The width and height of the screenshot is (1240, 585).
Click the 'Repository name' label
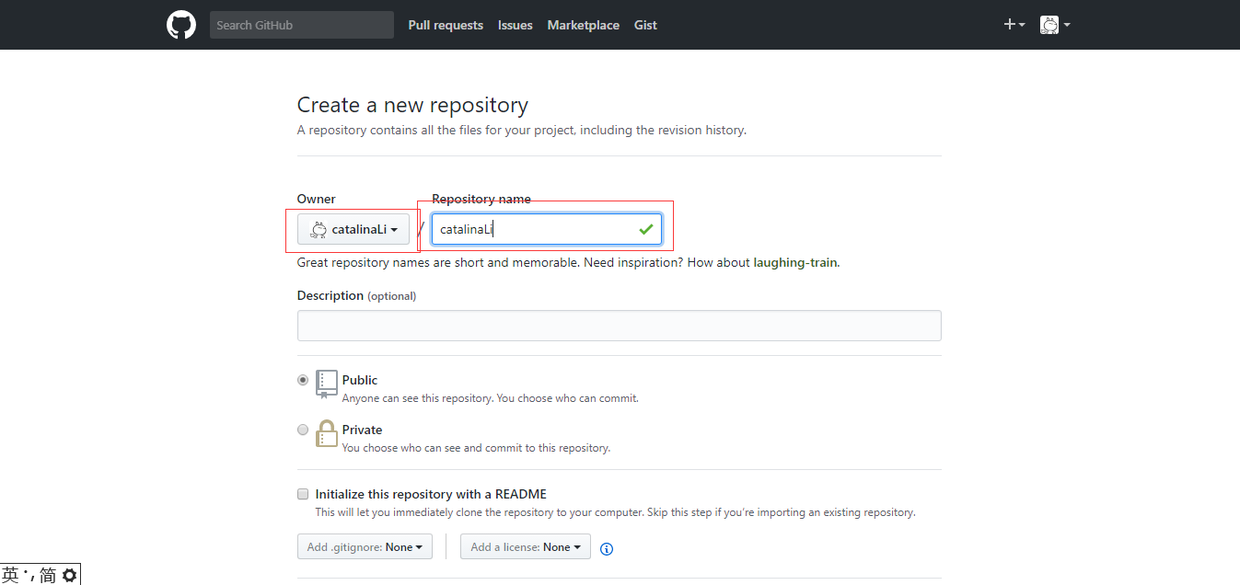481,199
